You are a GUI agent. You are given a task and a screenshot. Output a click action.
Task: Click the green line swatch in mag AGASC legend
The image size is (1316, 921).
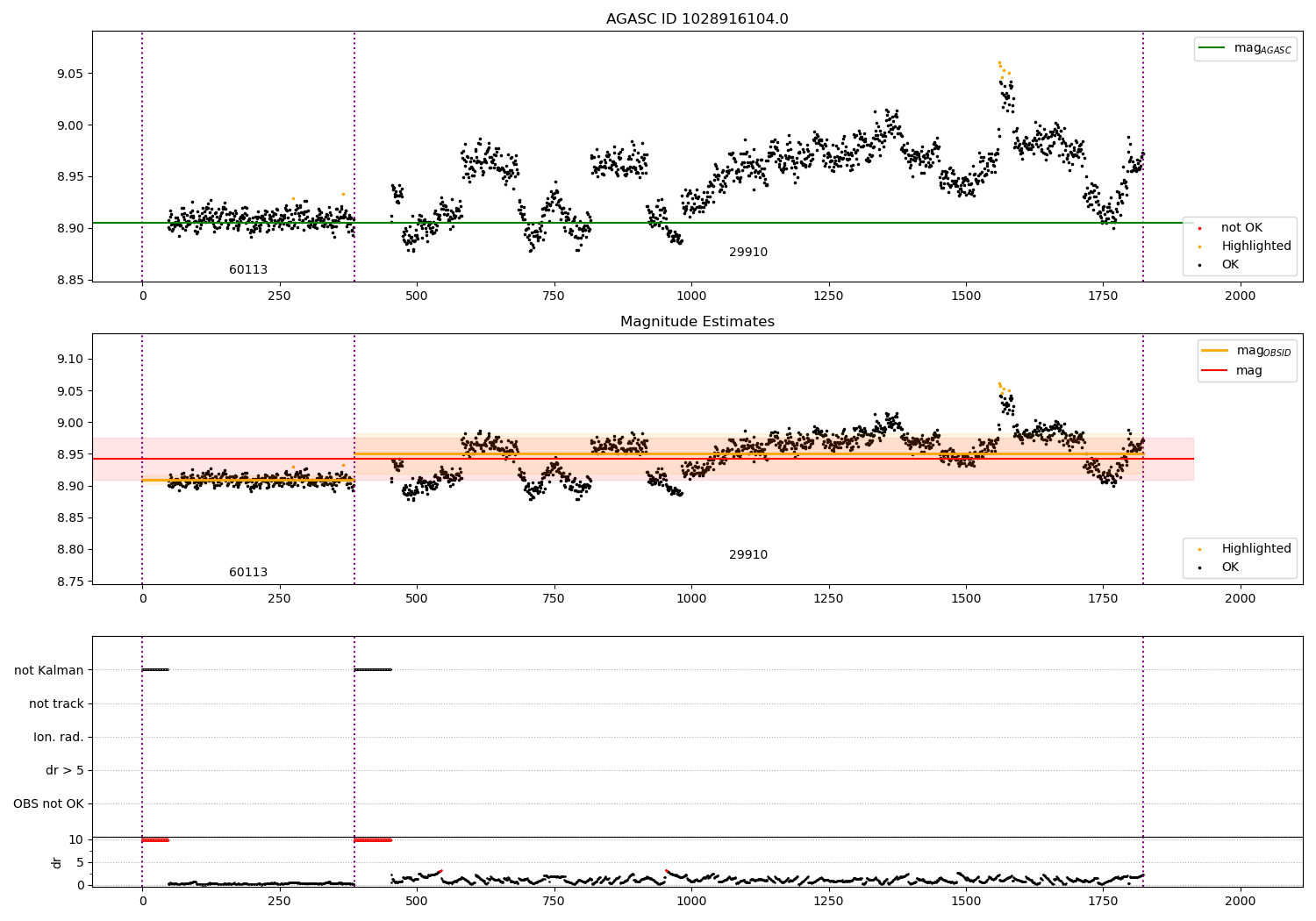point(1212,48)
